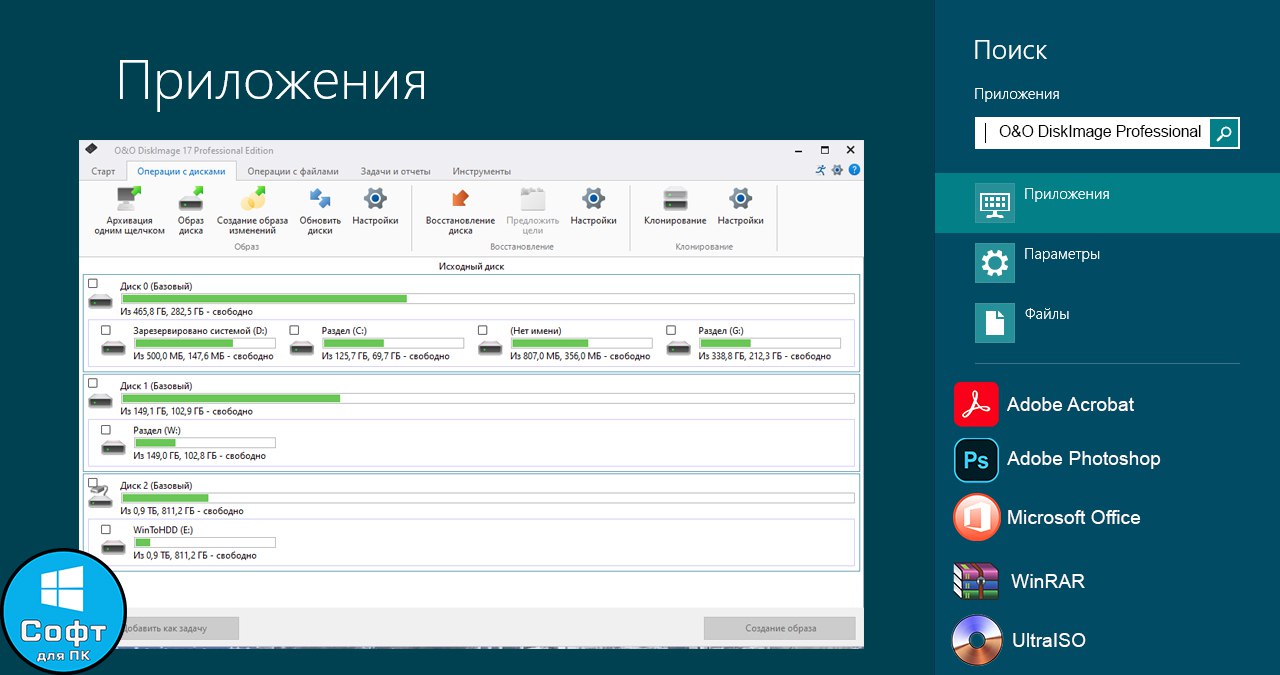Screen dimensions: 1280x675
Task: Click Диск 2 usage progress bar
Action: pyautogui.click(x=487, y=497)
